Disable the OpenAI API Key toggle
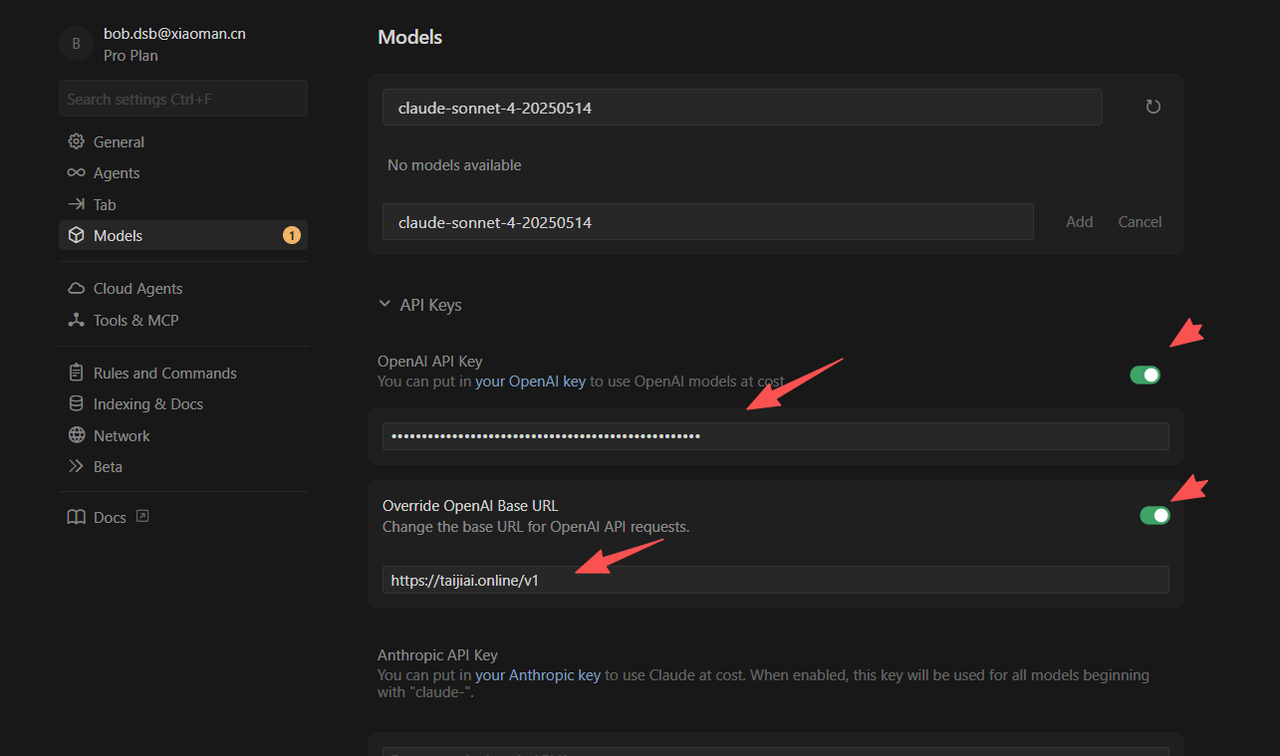Image resolution: width=1280 pixels, height=756 pixels. tap(1145, 375)
